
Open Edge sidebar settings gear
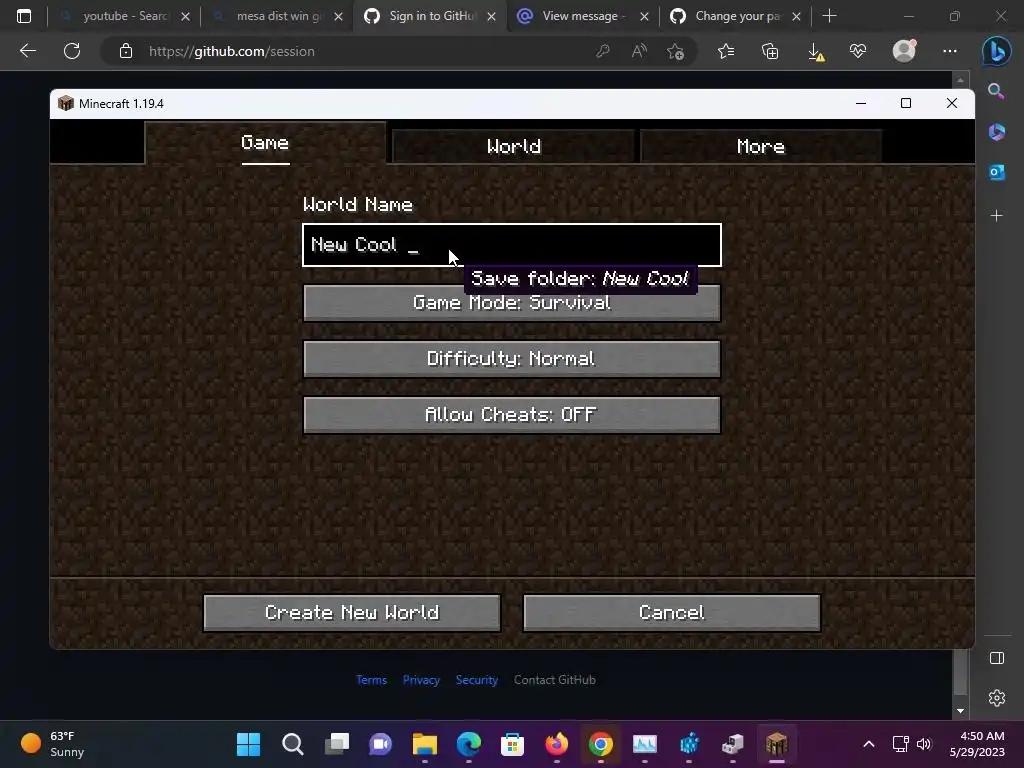click(997, 698)
